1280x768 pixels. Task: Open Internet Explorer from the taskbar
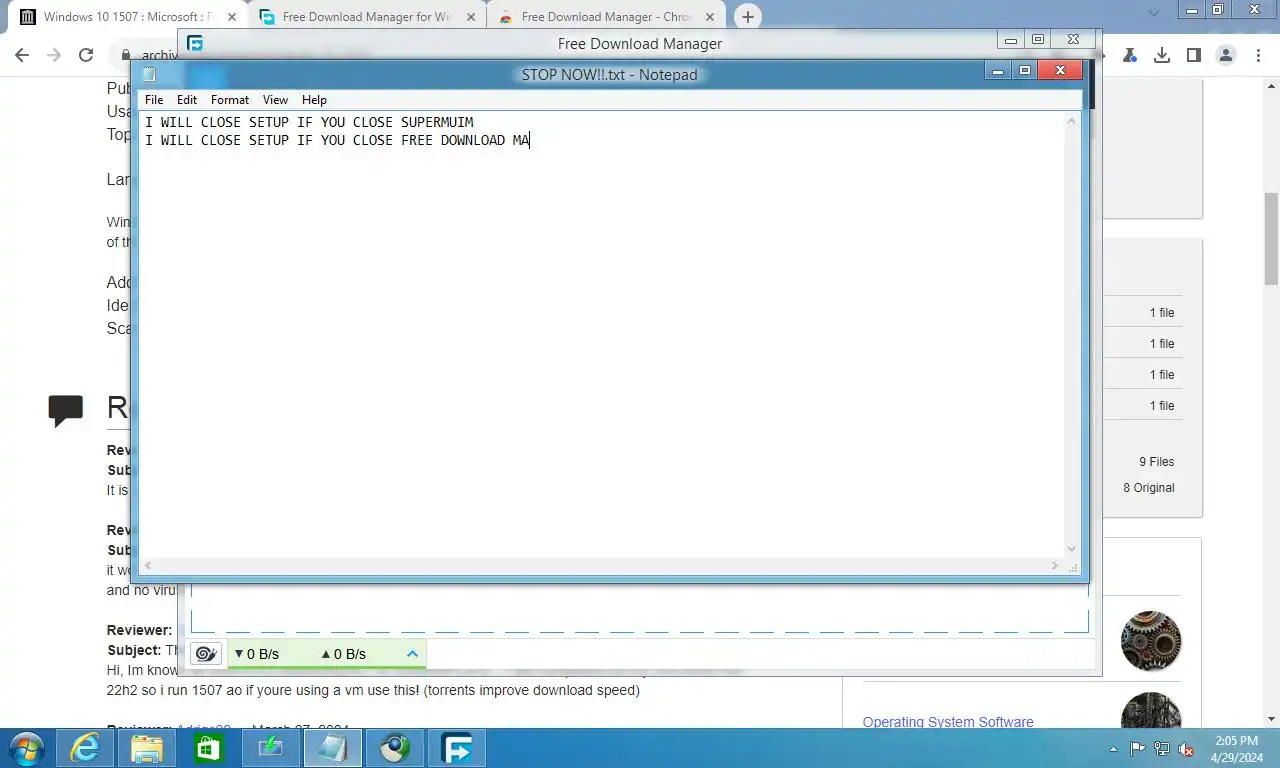pos(85,748)
